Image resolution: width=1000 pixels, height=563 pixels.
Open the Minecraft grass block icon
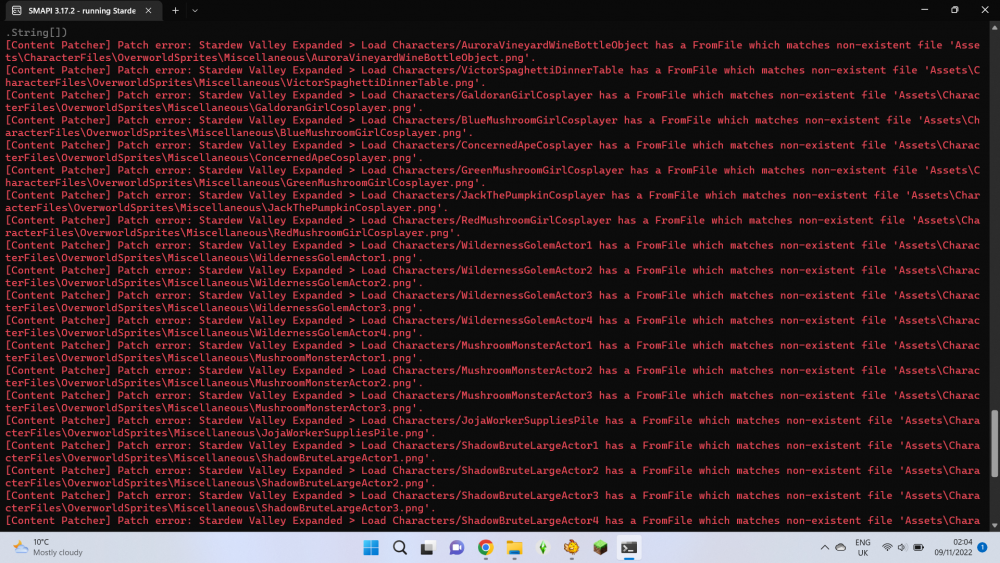coord(600,547)
